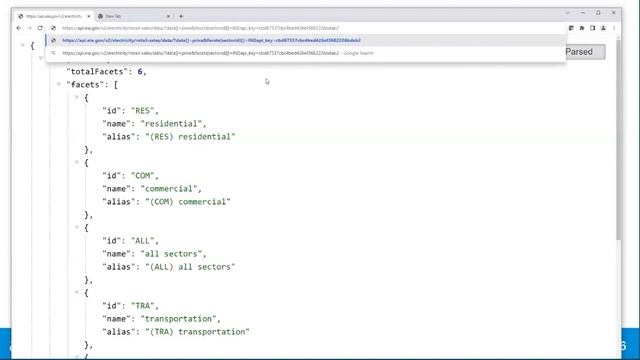Click the id value "COM"

(142, 176)
